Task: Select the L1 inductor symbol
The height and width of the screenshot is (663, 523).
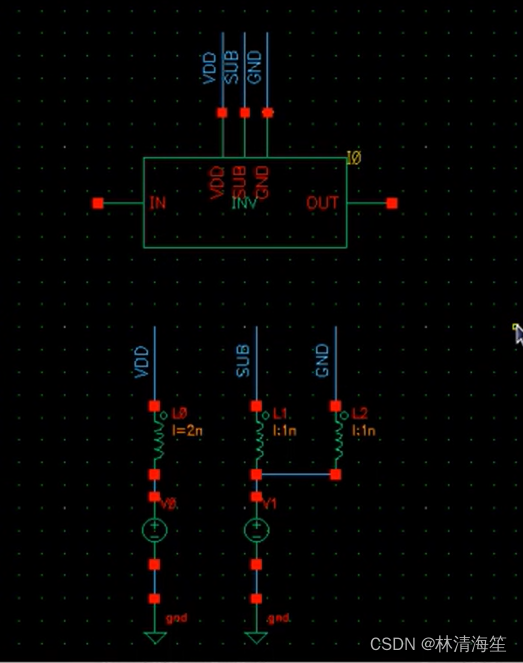Action: (x=259, y=441)
